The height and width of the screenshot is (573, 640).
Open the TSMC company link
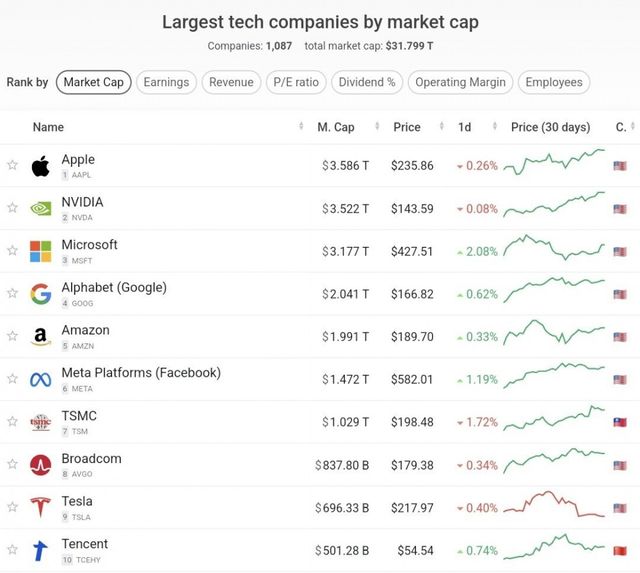coord(79,416)
